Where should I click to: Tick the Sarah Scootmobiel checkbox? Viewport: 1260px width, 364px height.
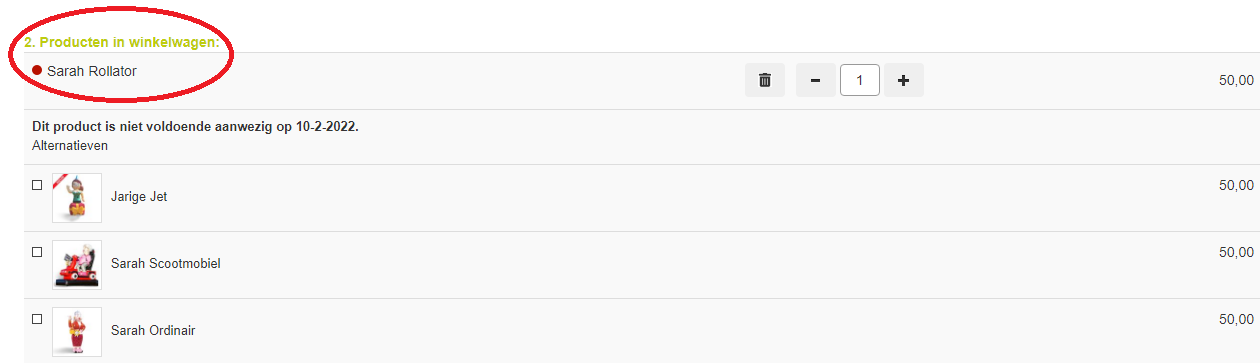37,252
